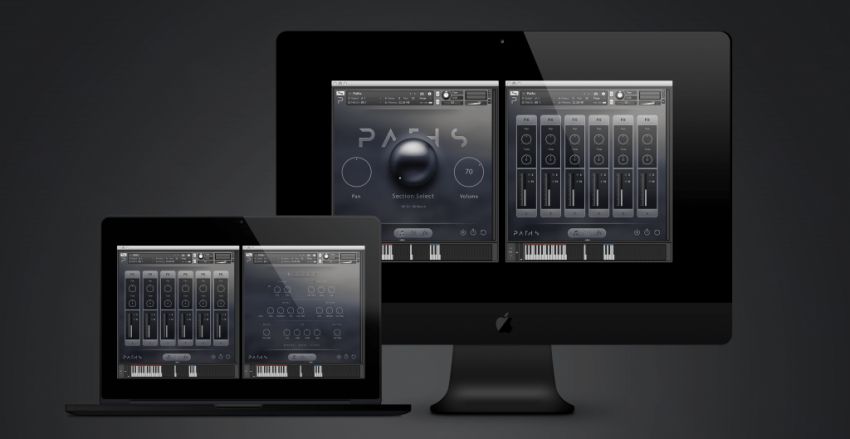Click the Tune knob in laptop mixer window header

[x=202, y=256]
